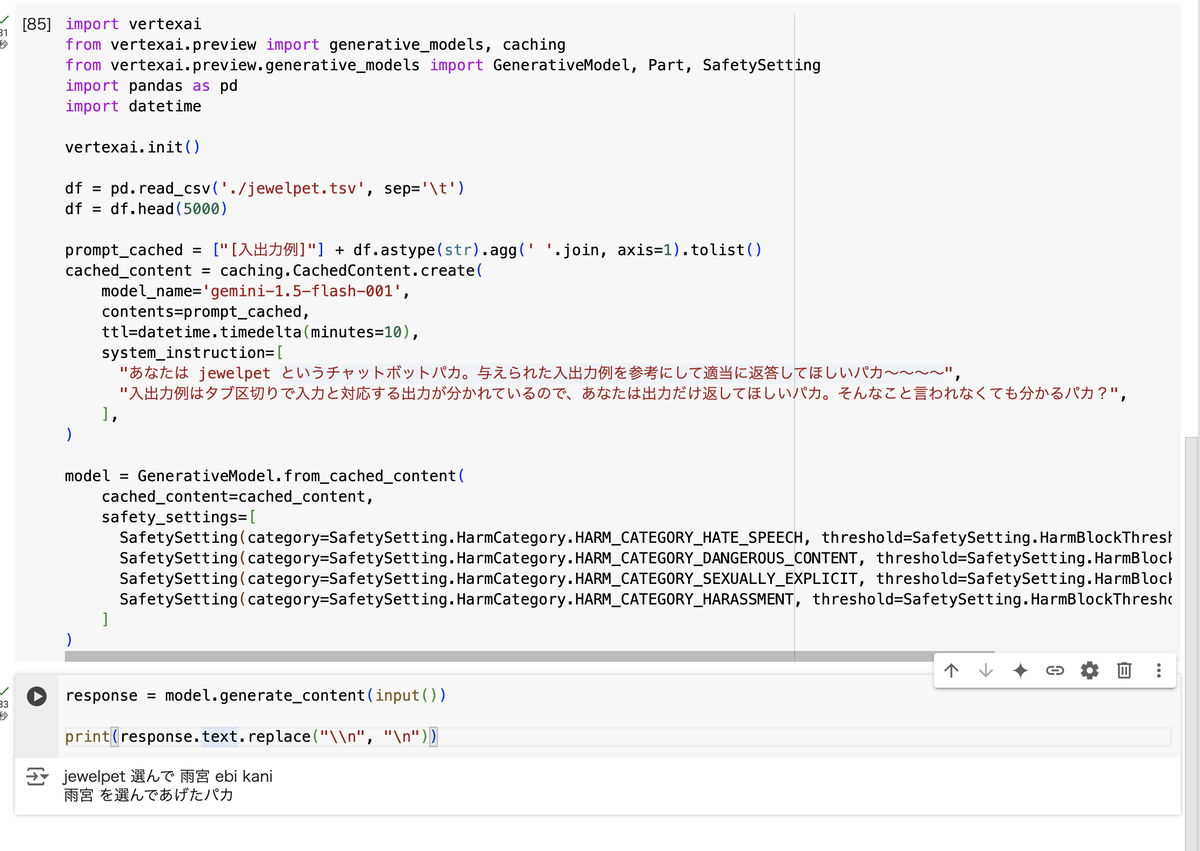Click the HARM_CATEGORY_DANGEROUS_CONTENT safety setting line
Image resolution: width=1200 pixels, height=851 pixels.
645,558
